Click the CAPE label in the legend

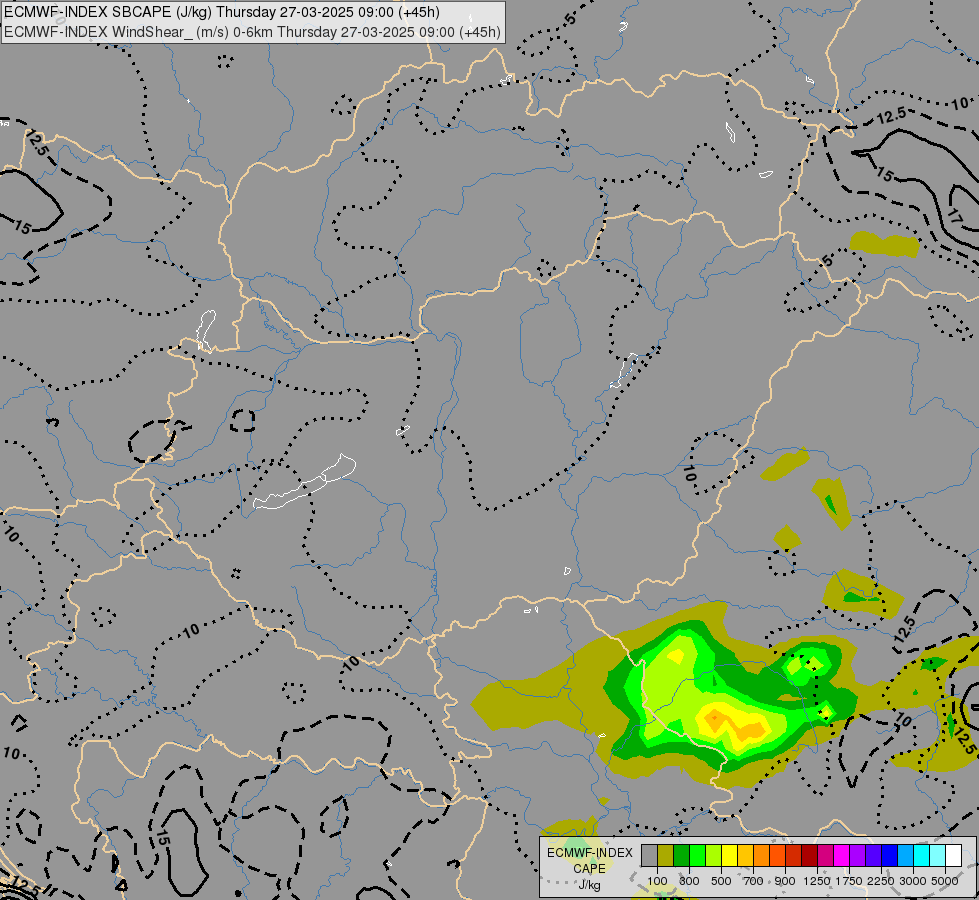[589, 868]
